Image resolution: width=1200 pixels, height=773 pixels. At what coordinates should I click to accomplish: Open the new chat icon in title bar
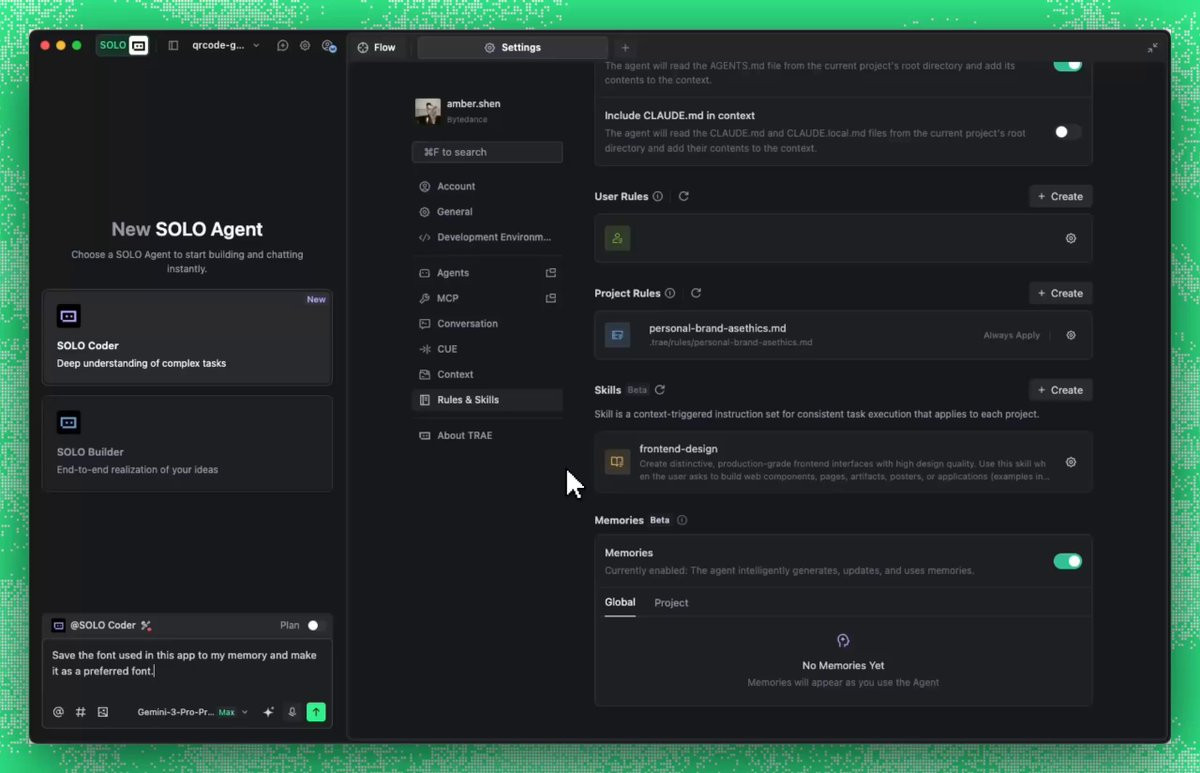[283, 46]
